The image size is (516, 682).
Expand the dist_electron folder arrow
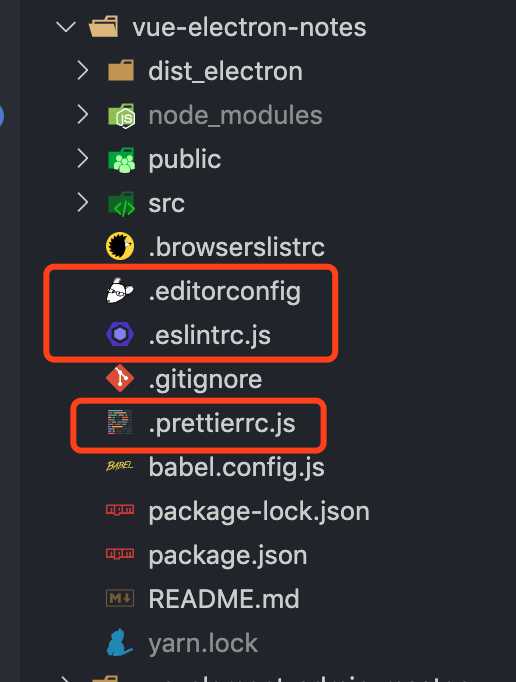point(82,70)
